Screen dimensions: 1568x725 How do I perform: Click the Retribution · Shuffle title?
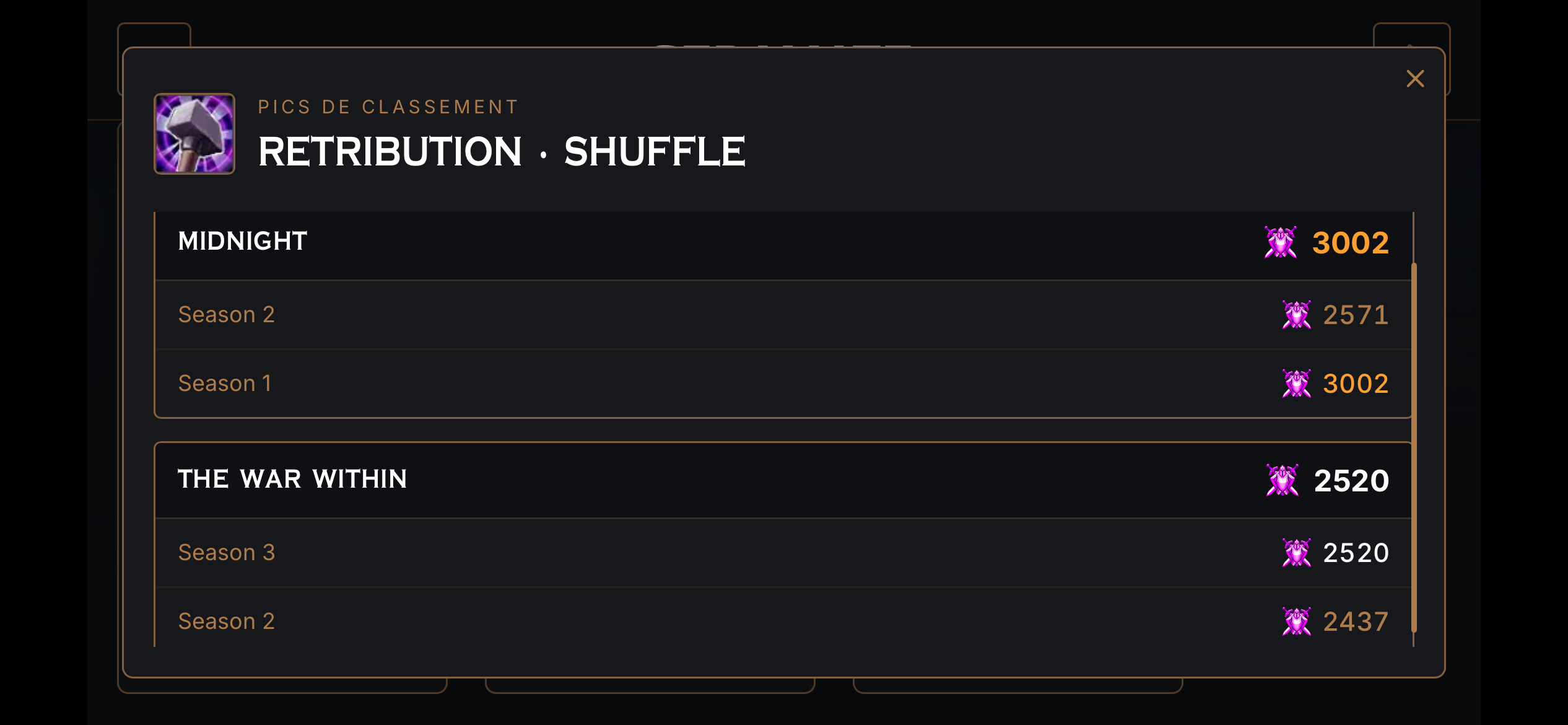502,151
